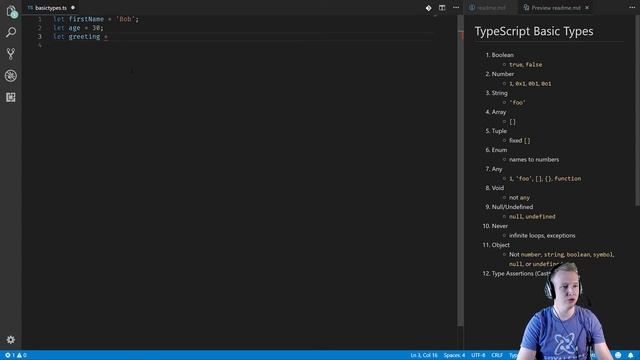Click the 'age' variable in line 2
Viewport: 640px width, 360px height.
tap(74, 28)
